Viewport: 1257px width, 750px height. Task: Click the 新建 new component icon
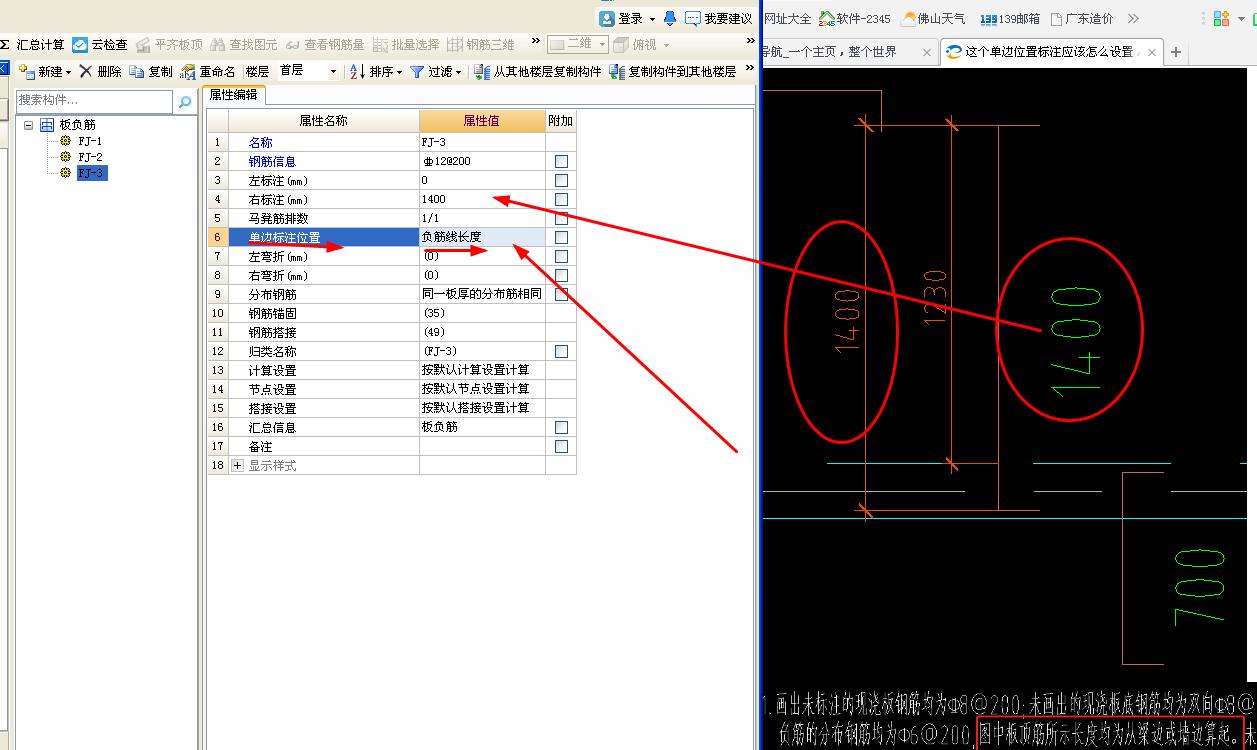pyautogui.click(x=27, y=71)
